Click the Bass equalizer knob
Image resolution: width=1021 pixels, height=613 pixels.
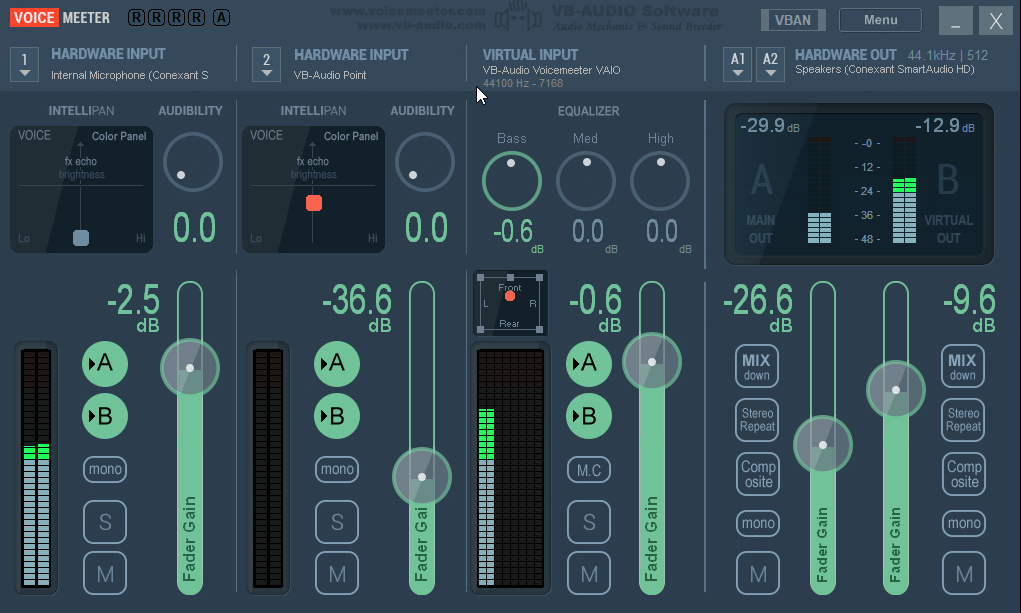tap(512, 181)
